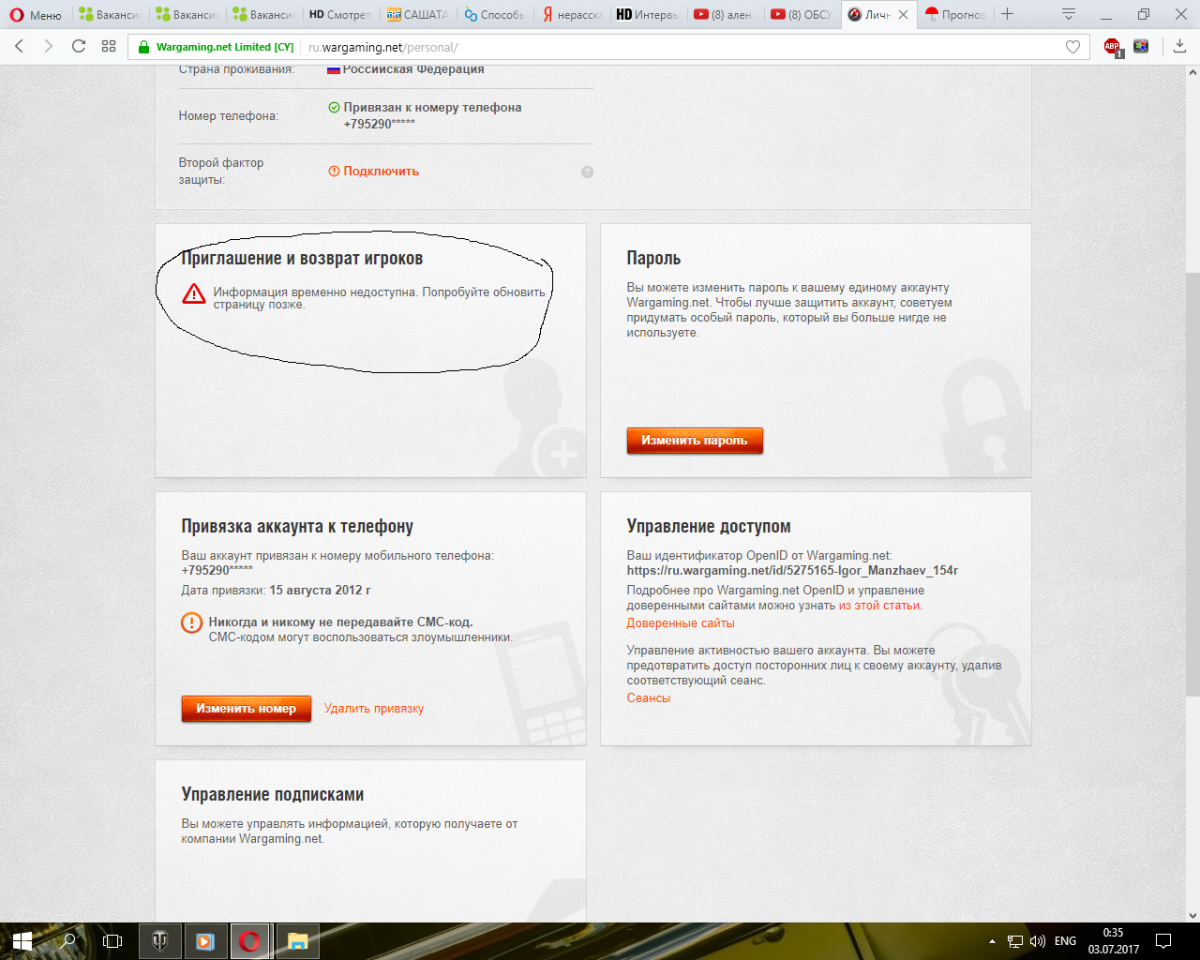The width and height of the screenshot is (1200, 960).
Task: Switch to the first Ваканси tab
Action: click(x=112, y=15)
